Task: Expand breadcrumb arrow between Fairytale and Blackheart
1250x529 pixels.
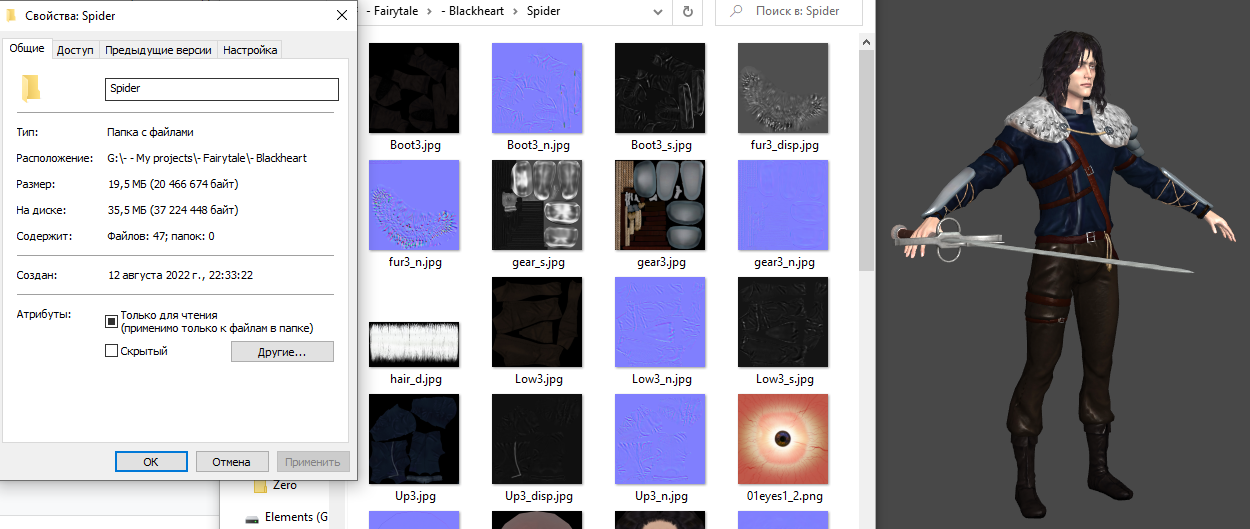Action: (429, 12)
